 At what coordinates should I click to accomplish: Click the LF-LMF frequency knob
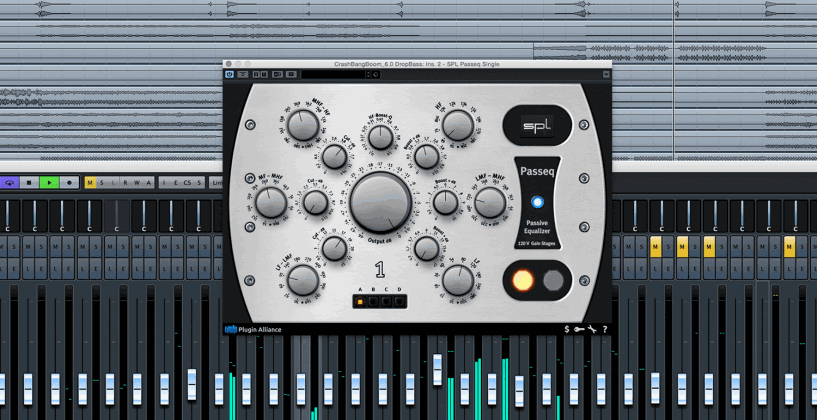pos(303,280)
